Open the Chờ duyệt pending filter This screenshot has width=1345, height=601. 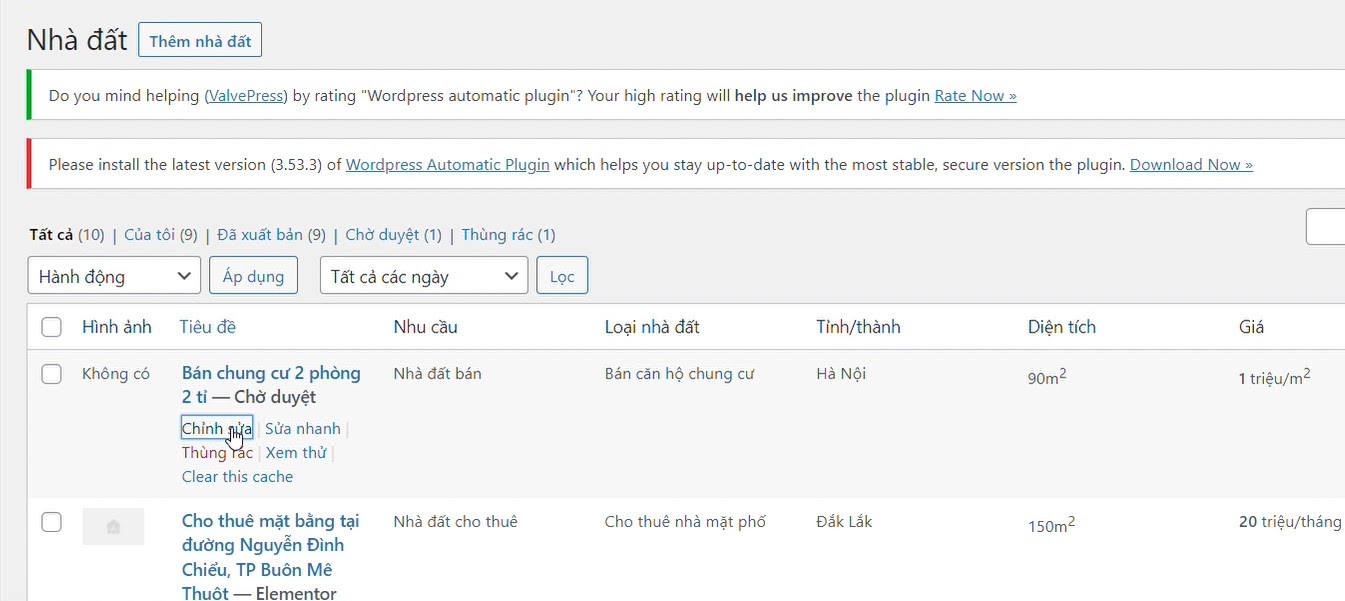[x=382, y=235]
